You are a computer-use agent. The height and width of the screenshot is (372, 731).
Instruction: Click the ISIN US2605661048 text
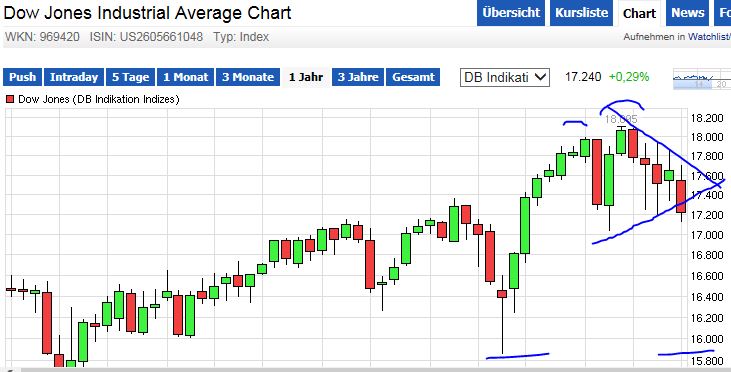[x=146, y=37]
